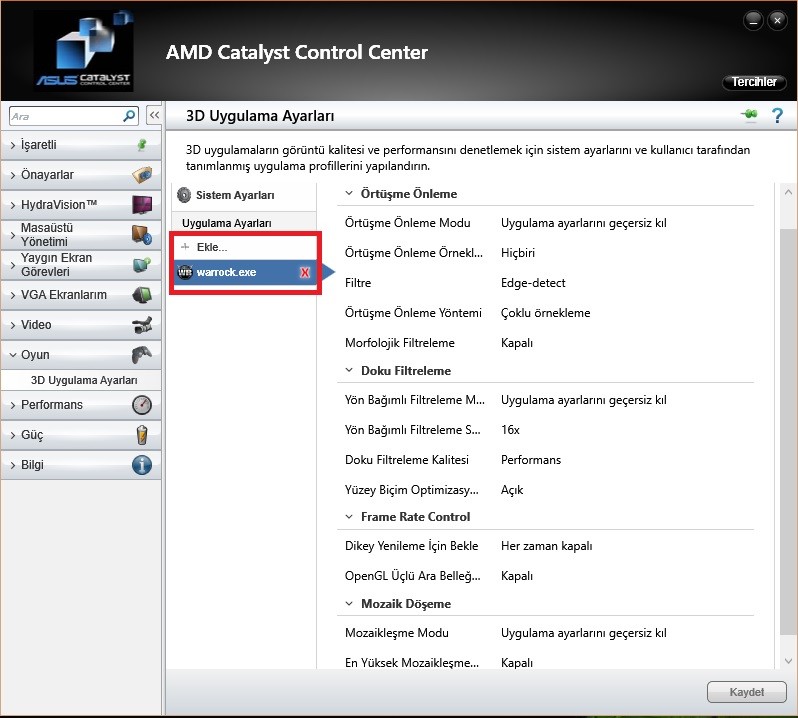This screenshot has width=798, height=718.
Task: Click the Oyun gamepad icon
Action: tap(142, 355)
